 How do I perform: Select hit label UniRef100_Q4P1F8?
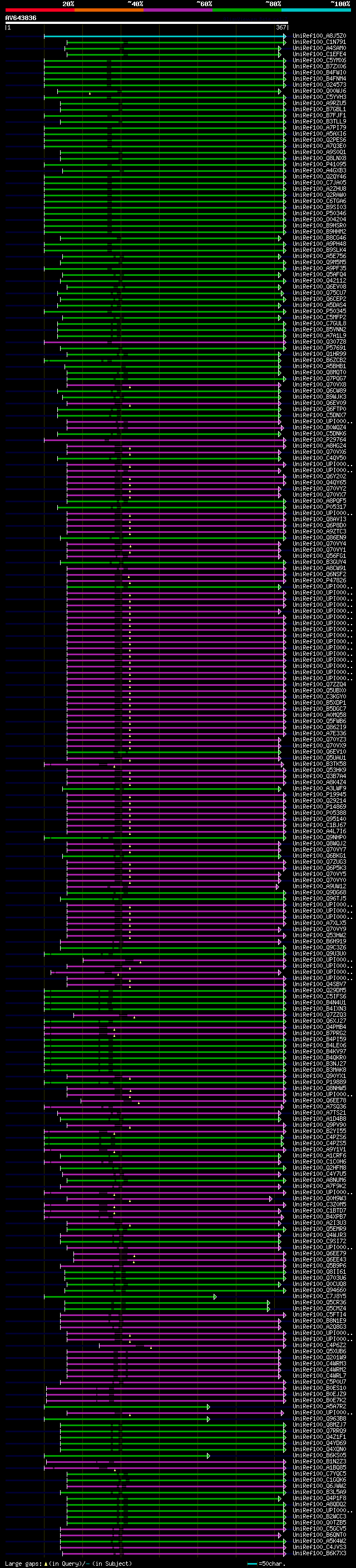point(319,1498)
